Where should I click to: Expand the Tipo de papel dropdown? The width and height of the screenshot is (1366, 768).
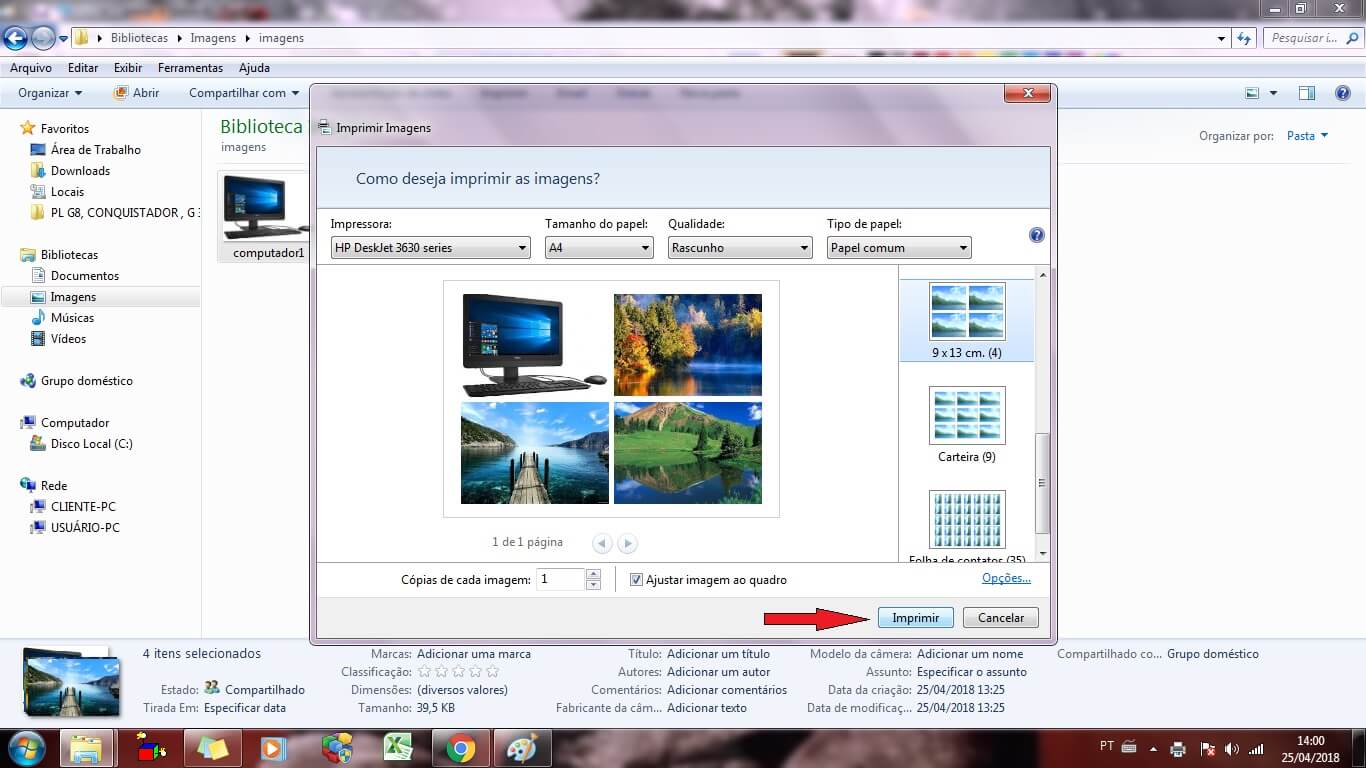point(898,248)
